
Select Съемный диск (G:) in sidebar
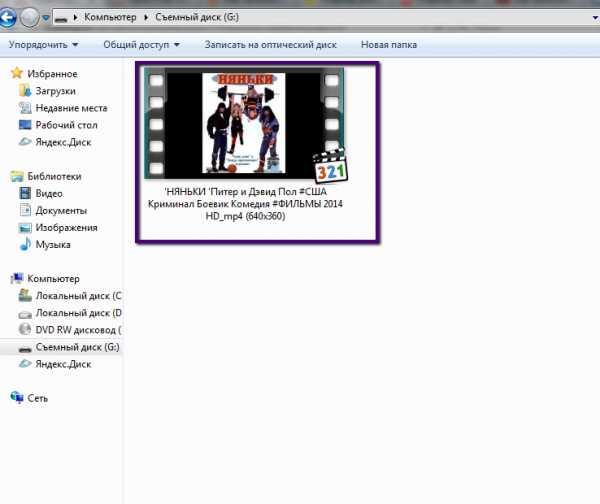[76, 346]
